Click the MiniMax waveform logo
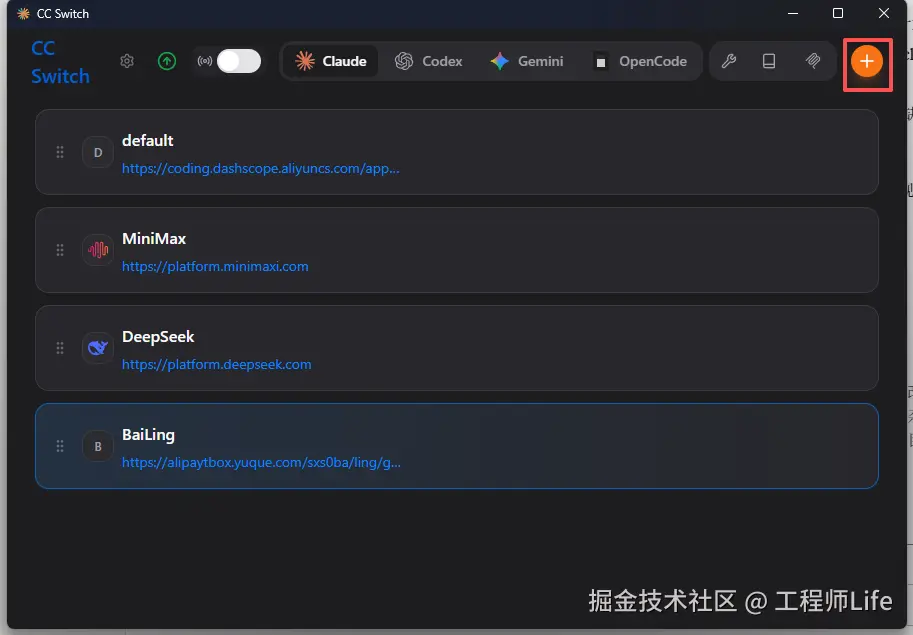Viewport: 913px width, 635px height. [98, 250]
